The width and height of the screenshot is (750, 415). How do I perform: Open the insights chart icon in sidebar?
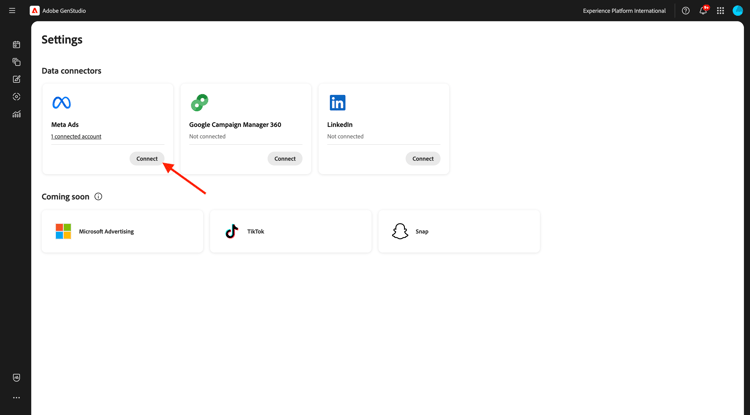[16, 114]
